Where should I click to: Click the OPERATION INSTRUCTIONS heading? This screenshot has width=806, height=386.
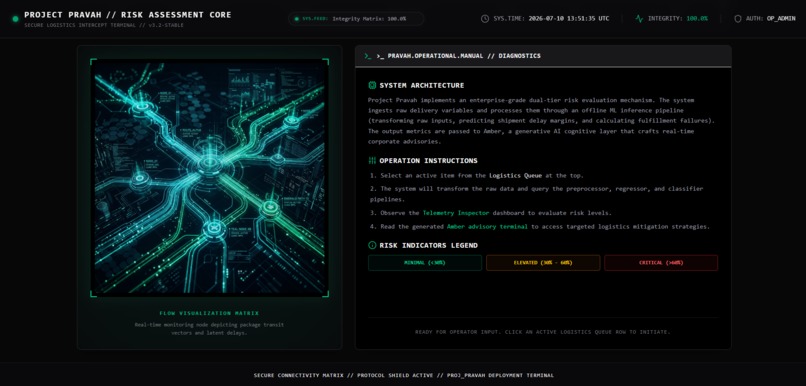click(428, 160)
